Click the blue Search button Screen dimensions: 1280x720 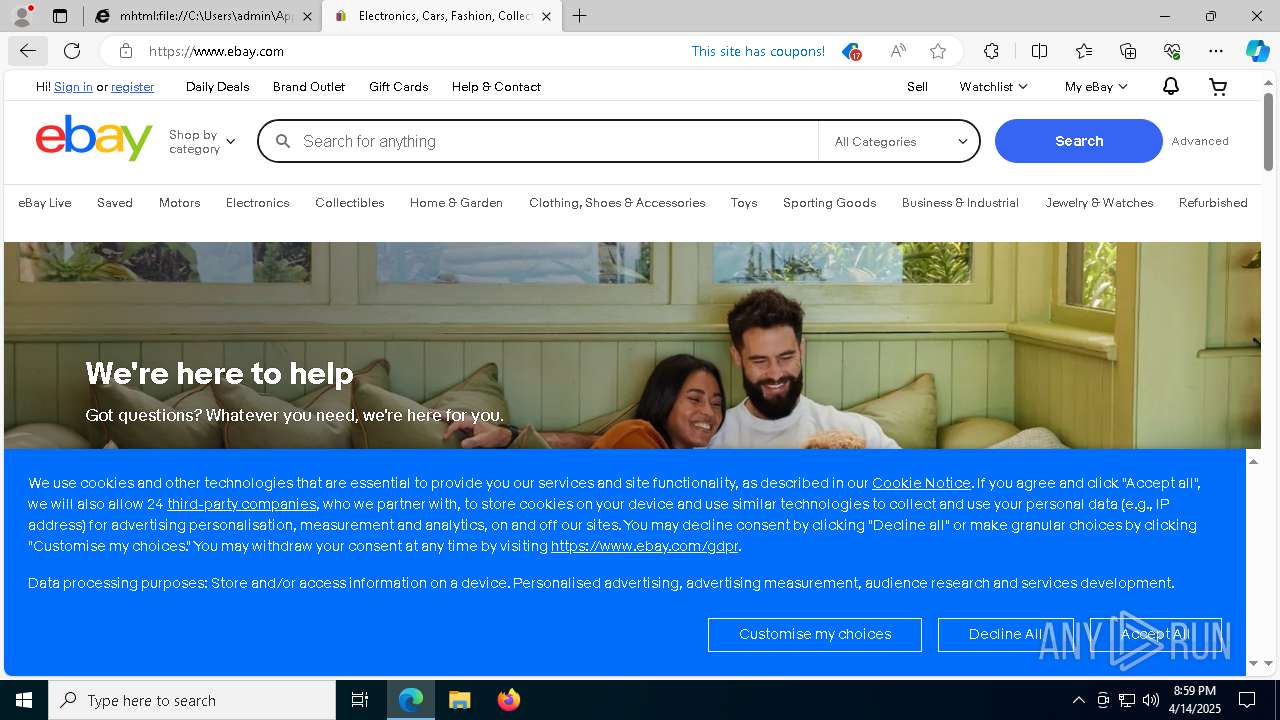[x=1079, y=141]
